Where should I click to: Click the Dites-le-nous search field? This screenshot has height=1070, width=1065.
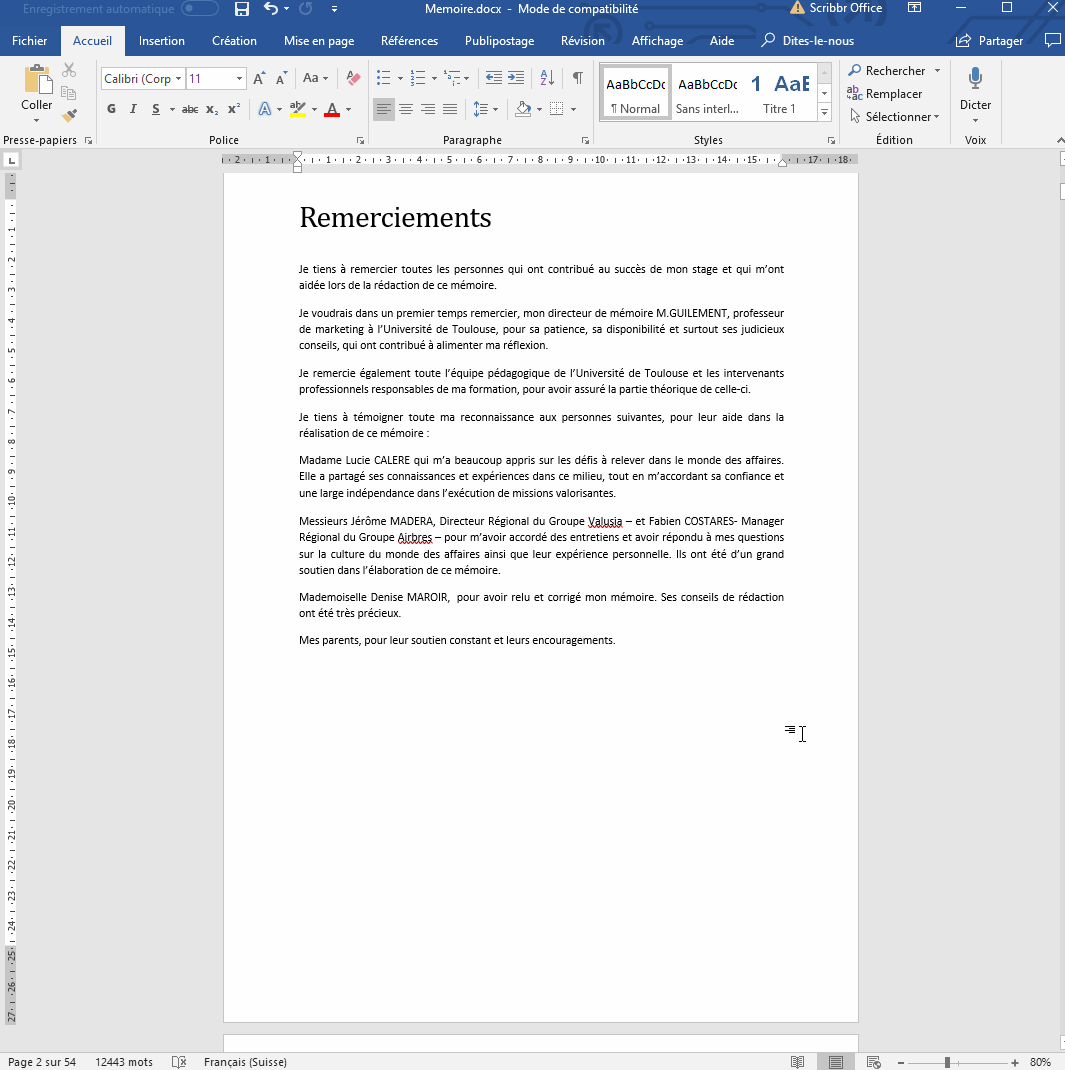(808, 41)
